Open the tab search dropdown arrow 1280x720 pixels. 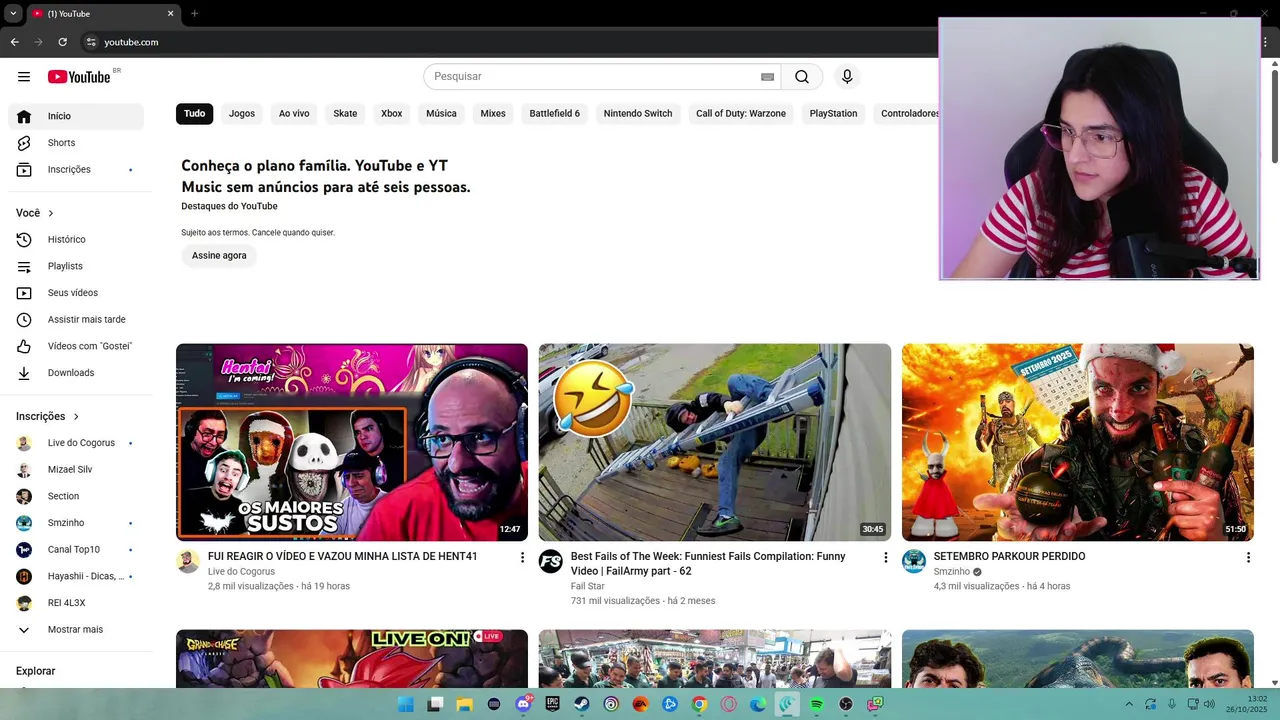13,14
